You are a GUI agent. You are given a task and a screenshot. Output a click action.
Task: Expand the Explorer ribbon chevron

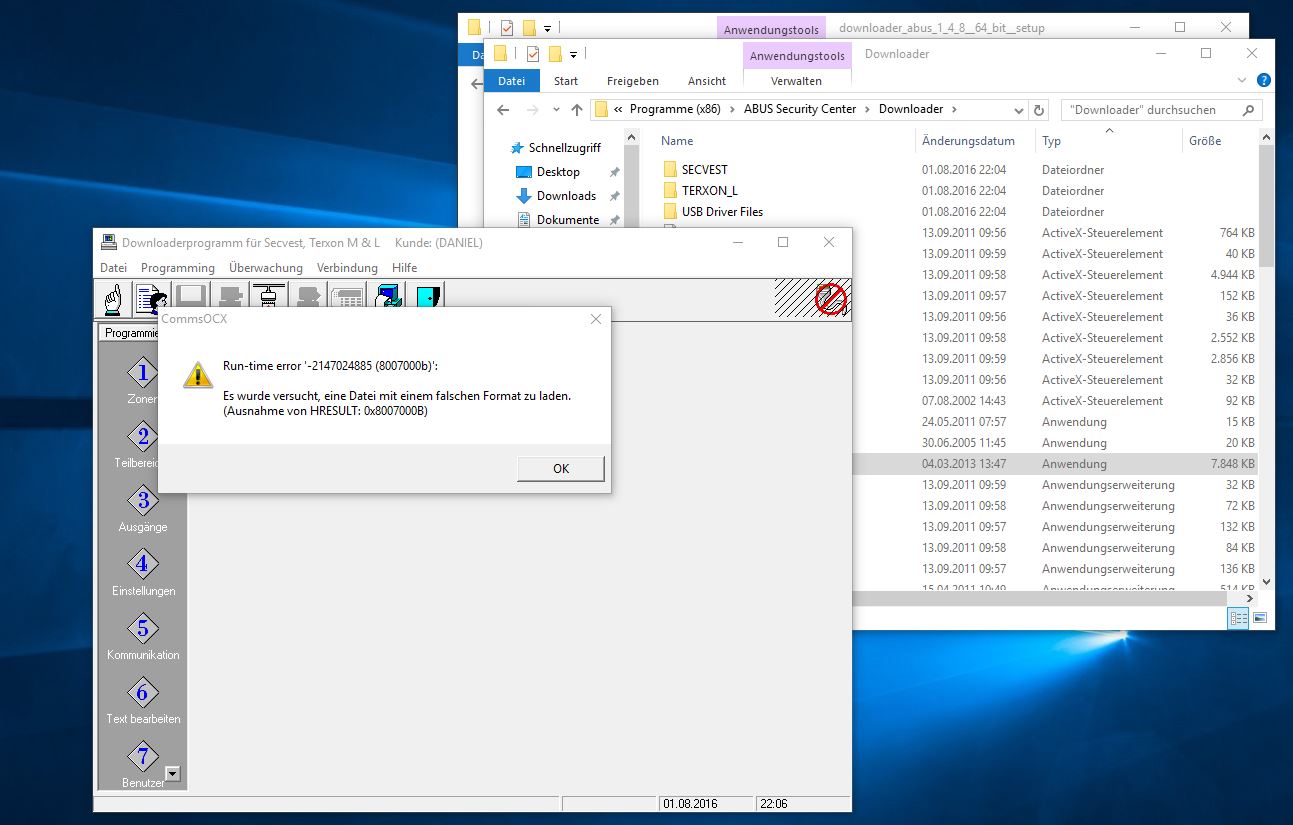pos(1243,81)
